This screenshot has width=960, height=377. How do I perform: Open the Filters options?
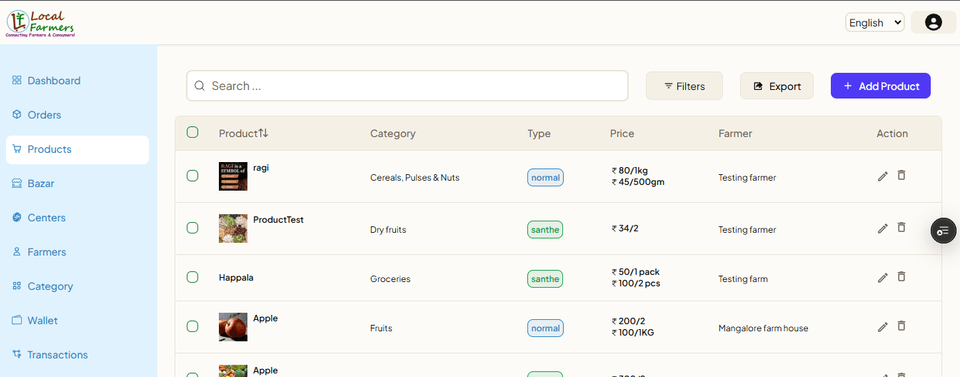684,86
